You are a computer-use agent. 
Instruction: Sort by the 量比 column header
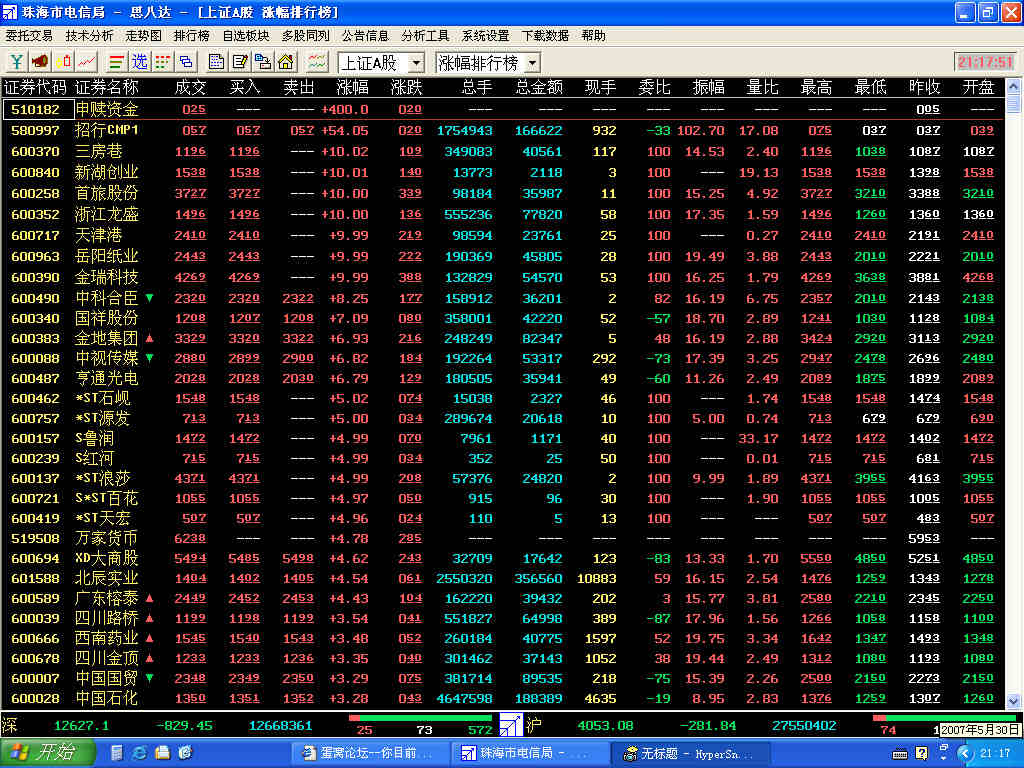[x=762, y=87]
